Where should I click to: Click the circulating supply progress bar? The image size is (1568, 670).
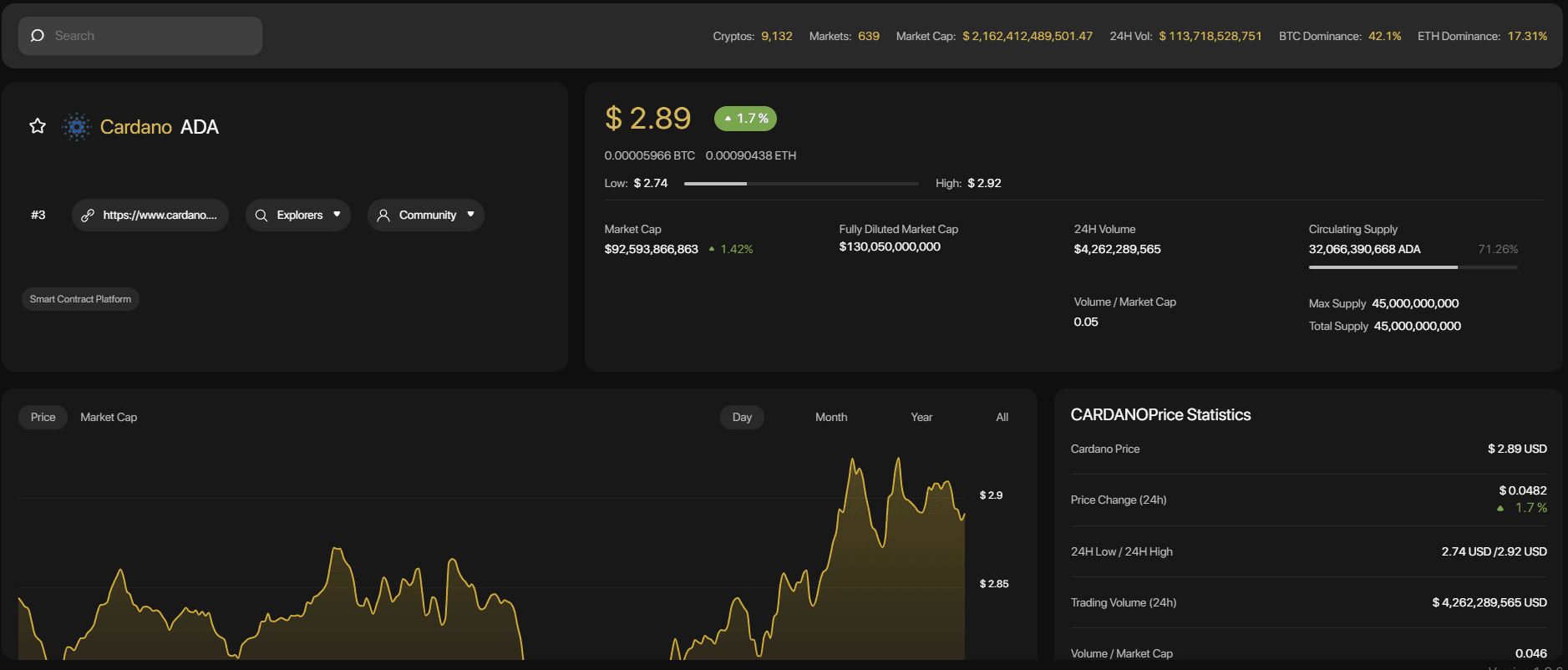(1413, 267)
